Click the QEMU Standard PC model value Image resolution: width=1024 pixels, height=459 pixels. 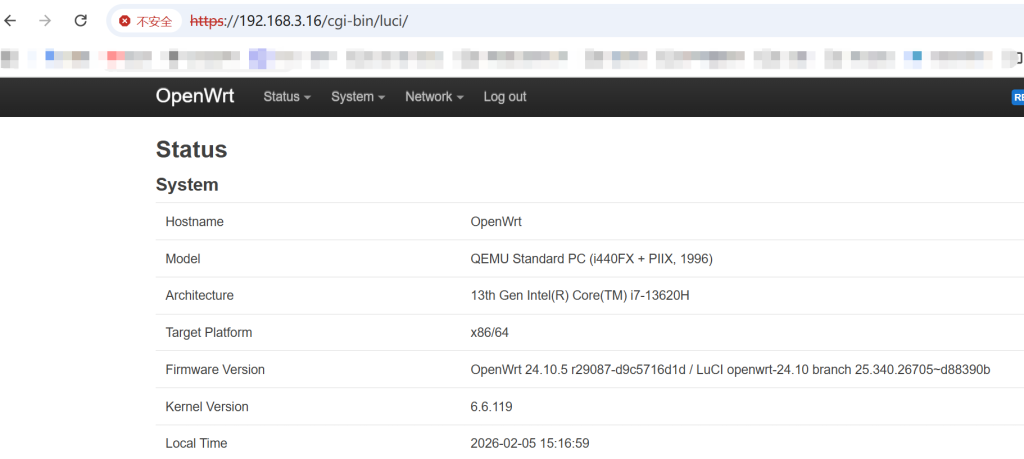point(591,259)
